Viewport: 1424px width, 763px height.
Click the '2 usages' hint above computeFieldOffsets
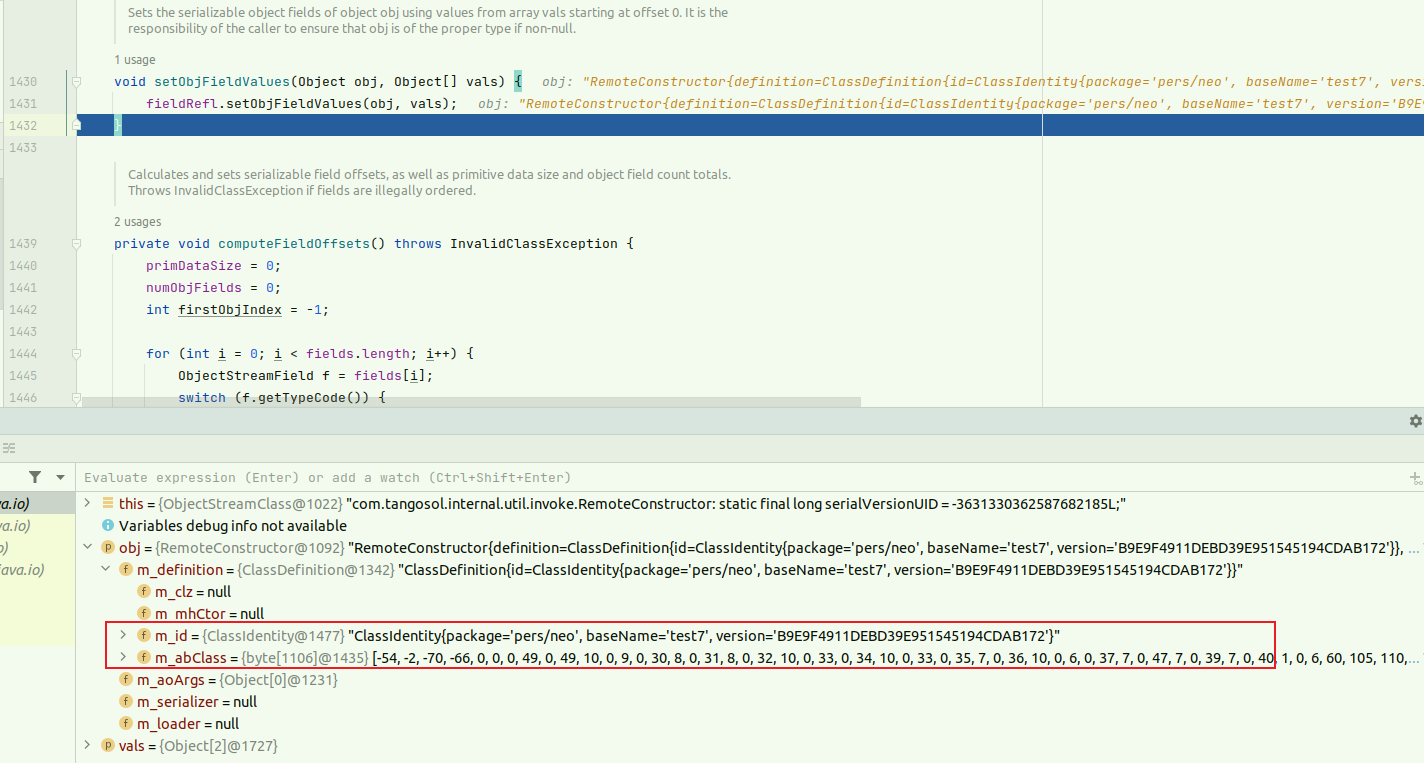tap(137, 222)
